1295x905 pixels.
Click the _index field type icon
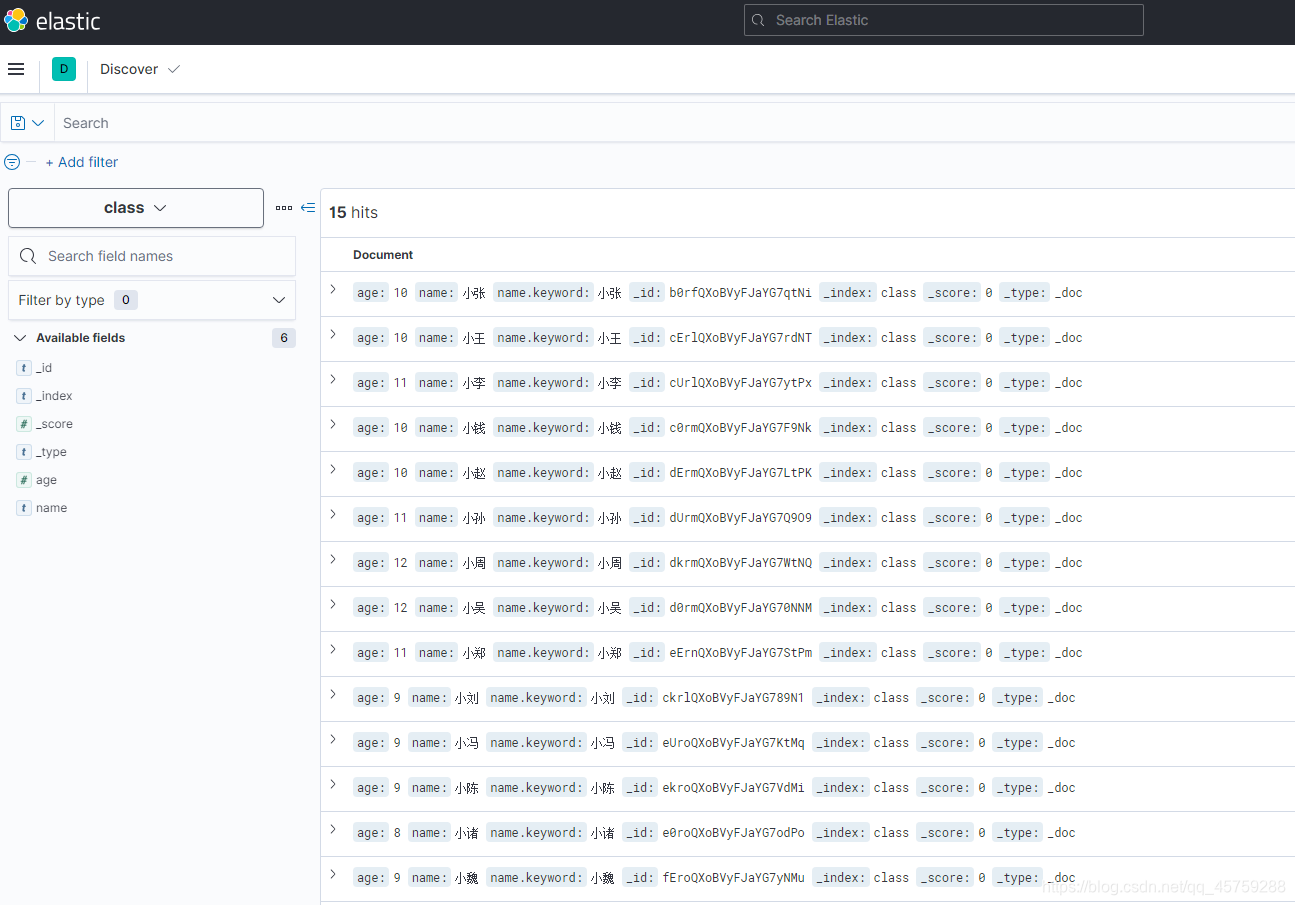24,396
